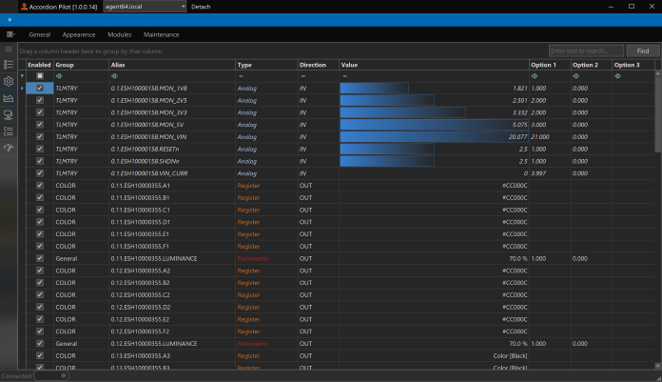Open the settings gear sidebar icon

[x=8, y=81]
